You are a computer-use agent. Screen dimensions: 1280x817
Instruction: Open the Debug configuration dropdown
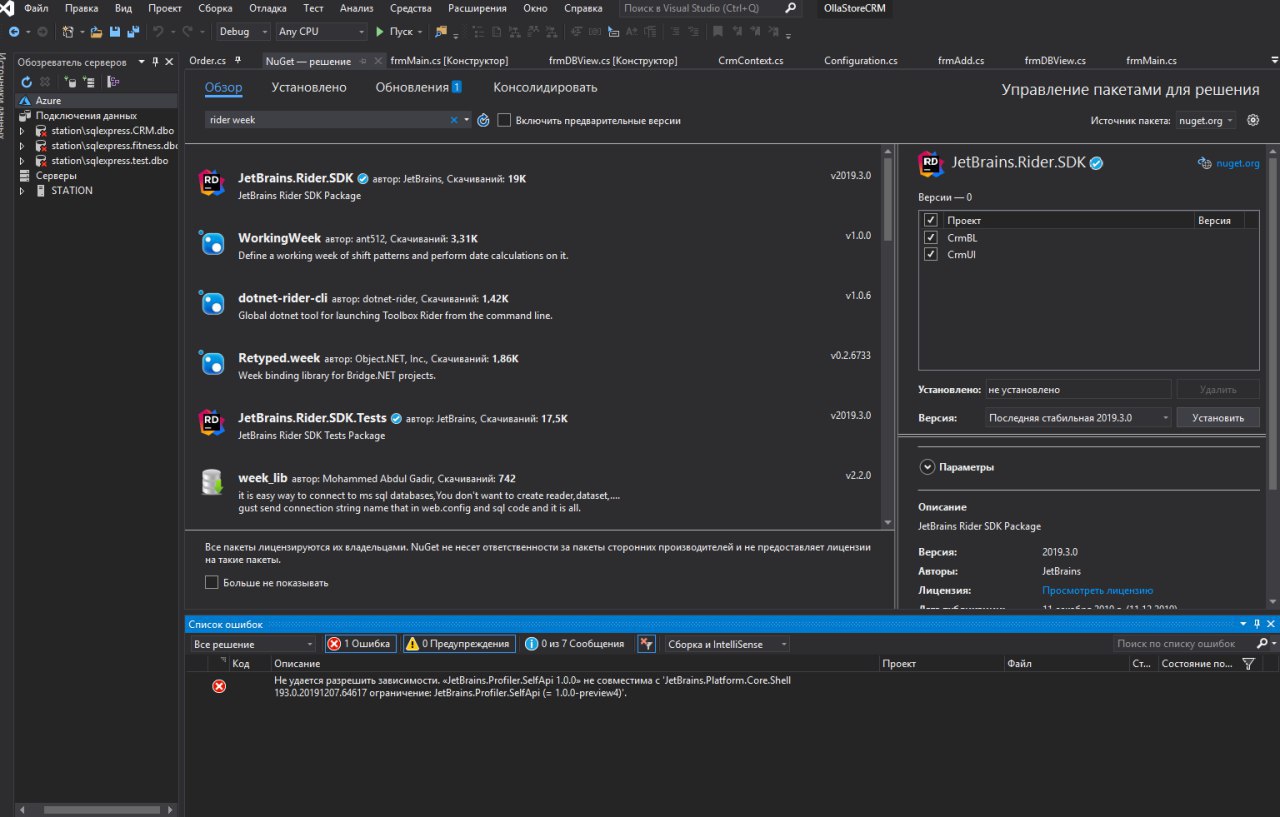click(241, 32)
